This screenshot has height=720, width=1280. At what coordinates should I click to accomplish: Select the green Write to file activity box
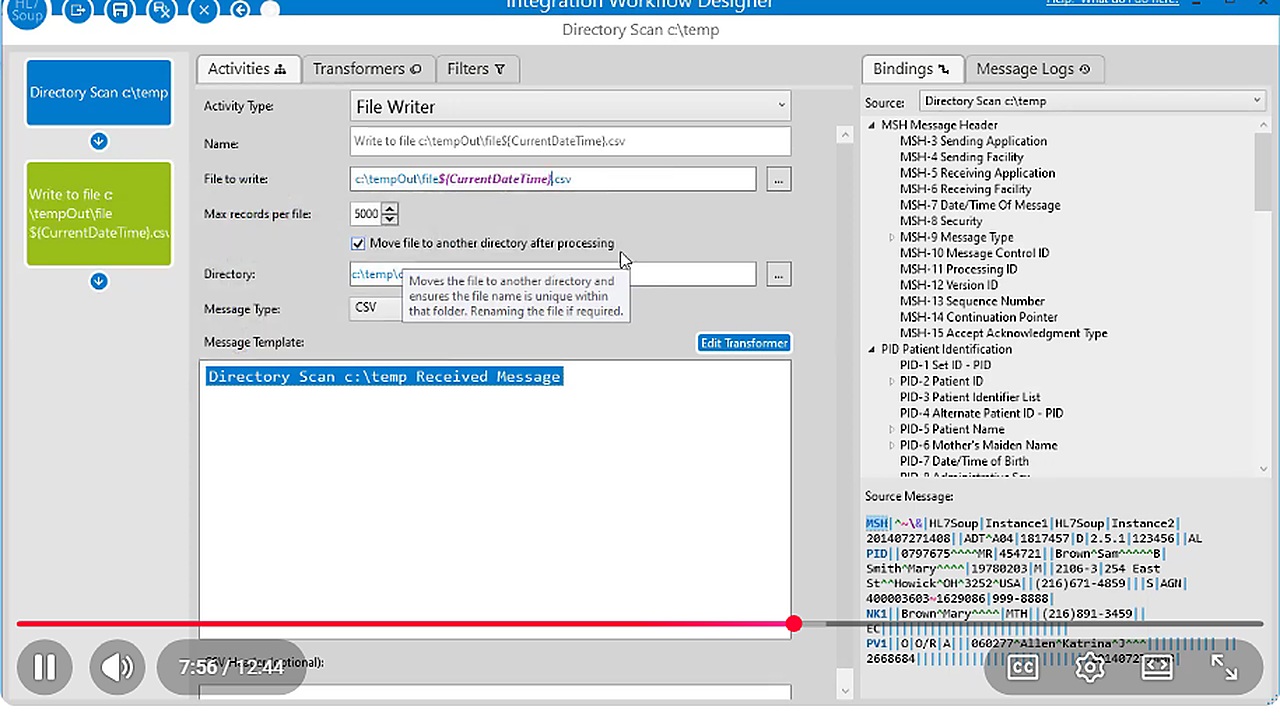tap(99, 214)
